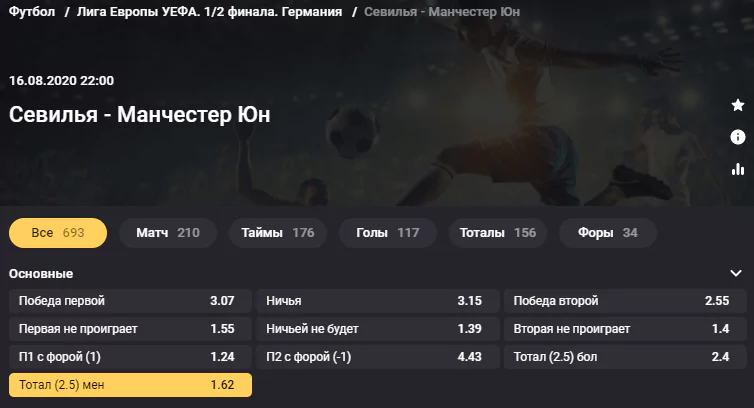Switch to the Матч 210 tab
754x408 pixels.
168,233
